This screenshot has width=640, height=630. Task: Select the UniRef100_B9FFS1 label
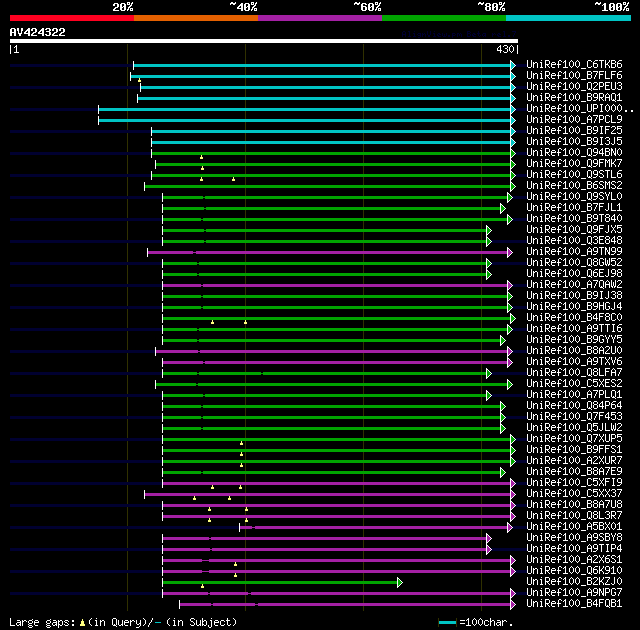[574, 450]
